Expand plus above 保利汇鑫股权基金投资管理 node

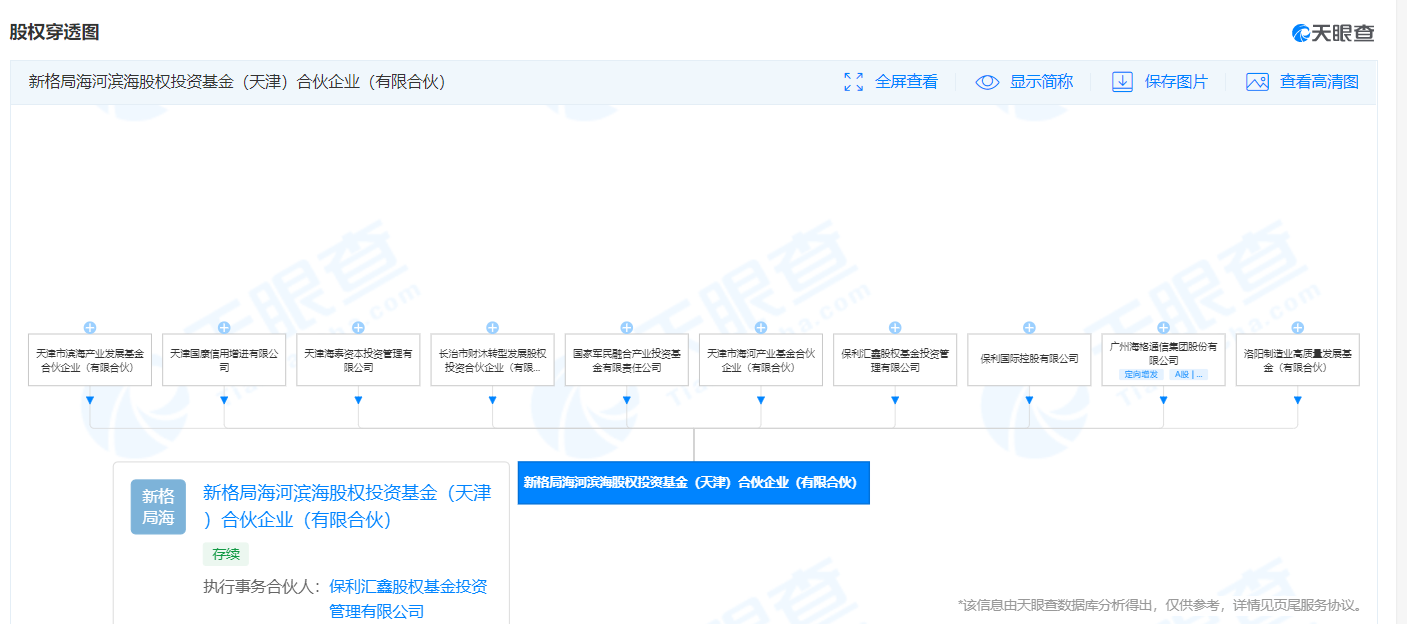[x=895, y=327]
